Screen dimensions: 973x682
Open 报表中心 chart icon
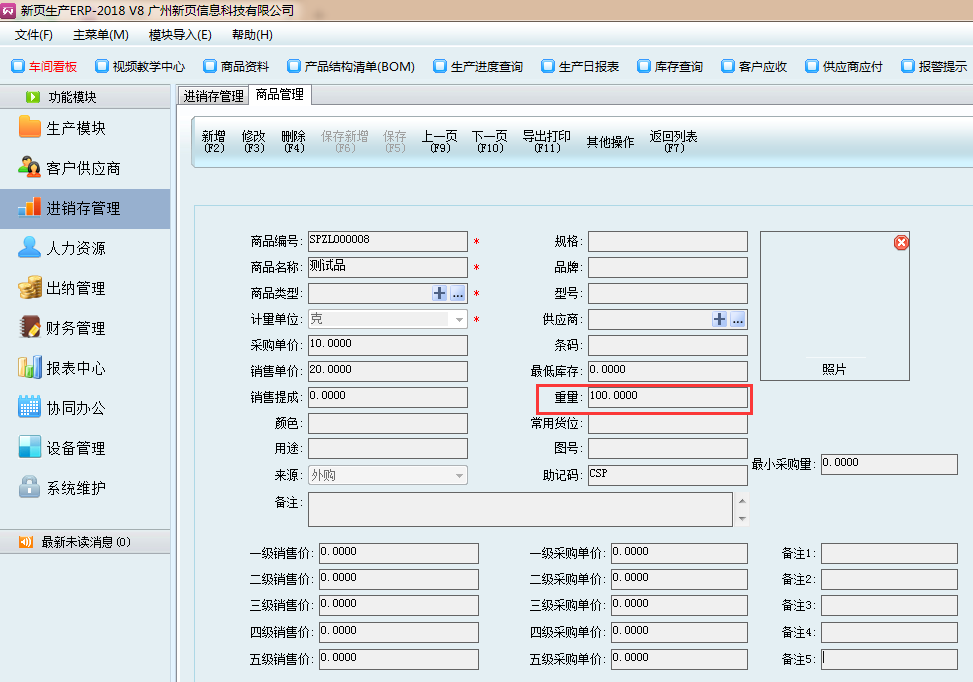tap(29, 368)
